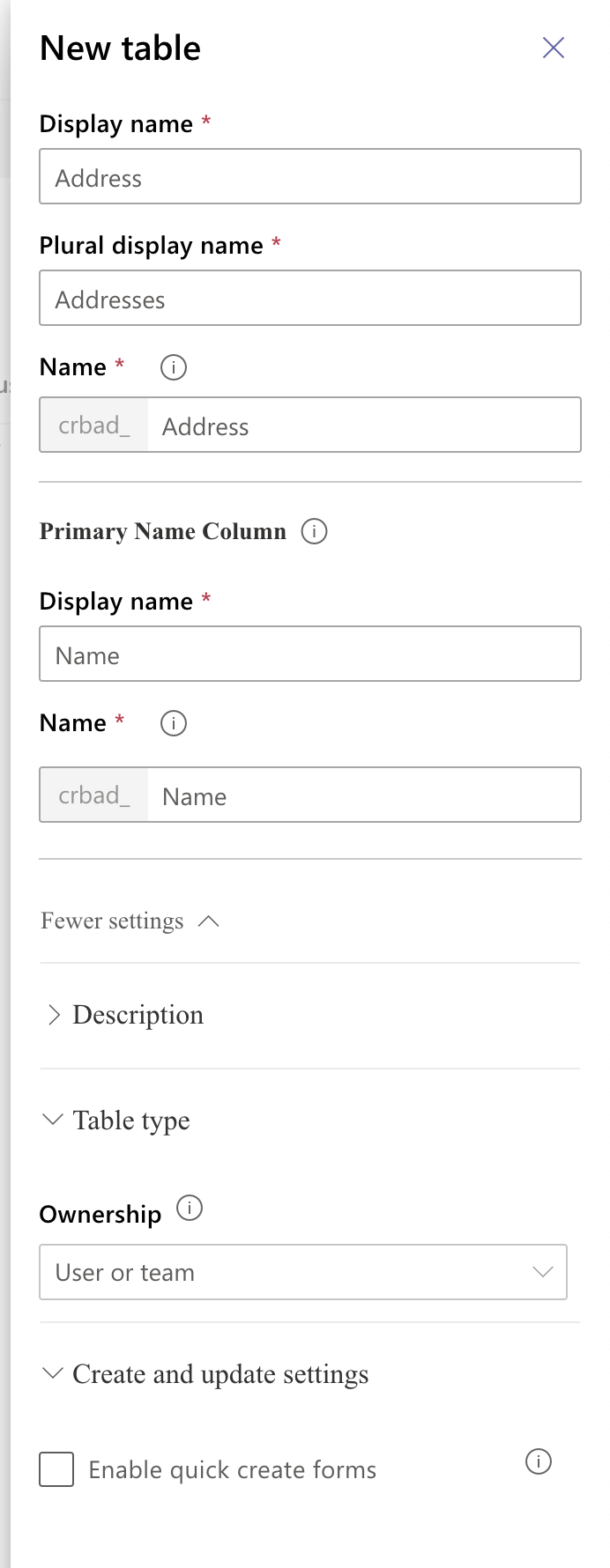Click info icon beside primary column Name
610x1568 pixels.
pyautogui.click(x=174, y=723)
